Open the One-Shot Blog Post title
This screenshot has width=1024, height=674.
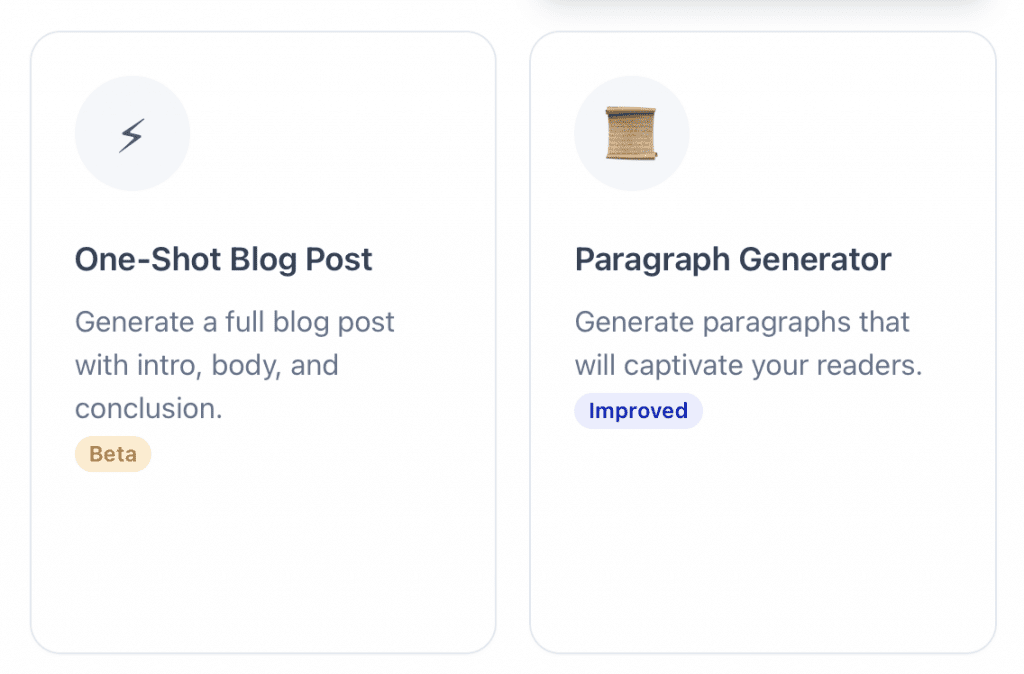pyautogui.click(x=223, y=260)
